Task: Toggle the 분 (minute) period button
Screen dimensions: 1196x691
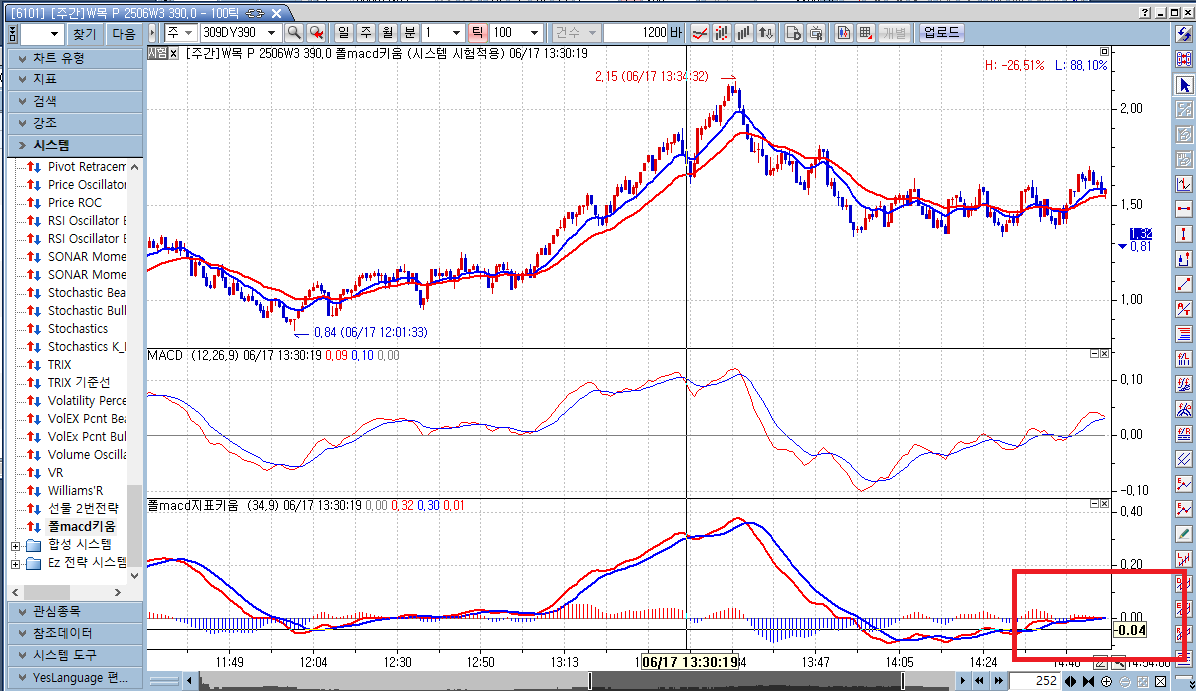Action: point(409,33)
